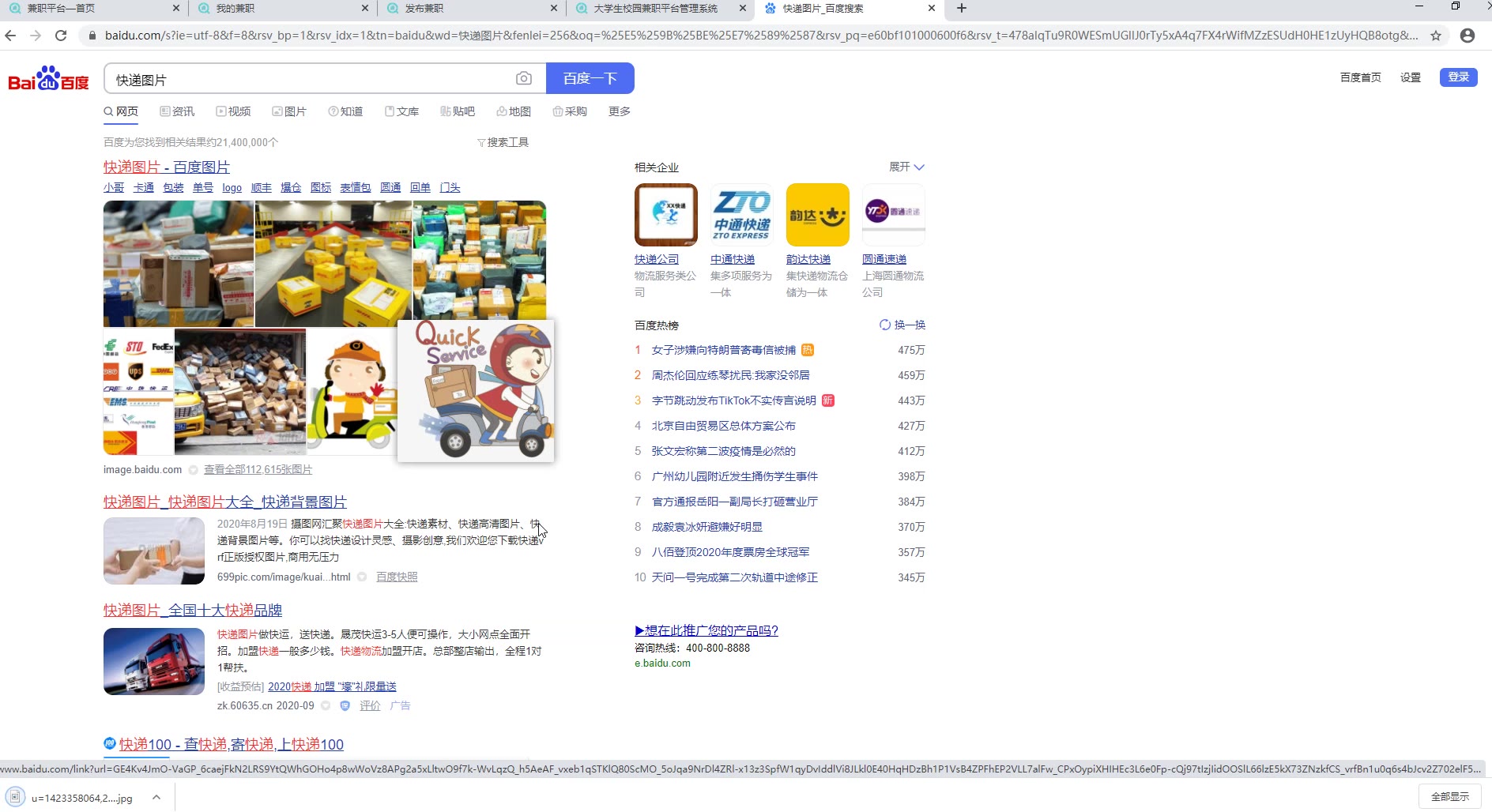
Task: Click the 快递公司 brown-framed logo
Action: [665, 215]
